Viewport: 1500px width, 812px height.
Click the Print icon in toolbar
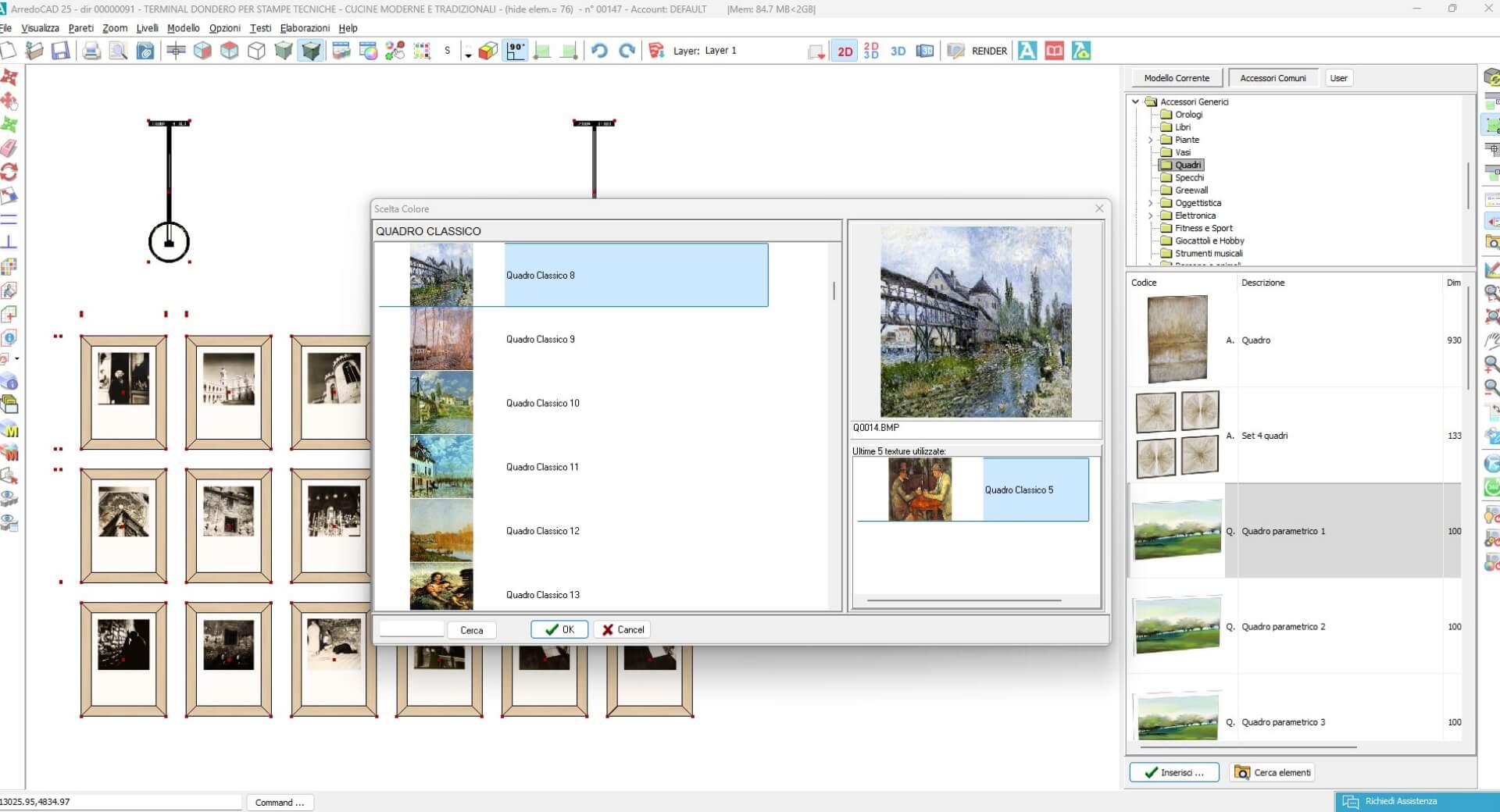pyautogui.click(x=91, y=51)
